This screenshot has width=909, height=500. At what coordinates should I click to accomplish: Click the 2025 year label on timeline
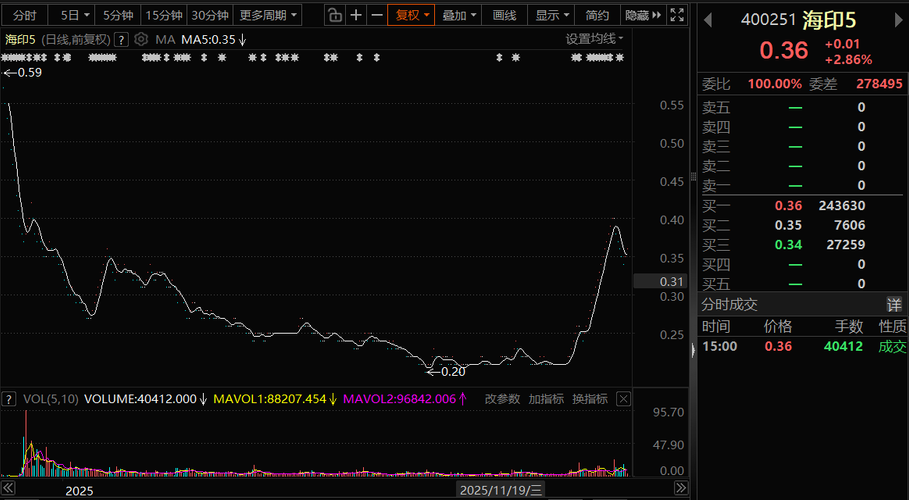point(79,491)
